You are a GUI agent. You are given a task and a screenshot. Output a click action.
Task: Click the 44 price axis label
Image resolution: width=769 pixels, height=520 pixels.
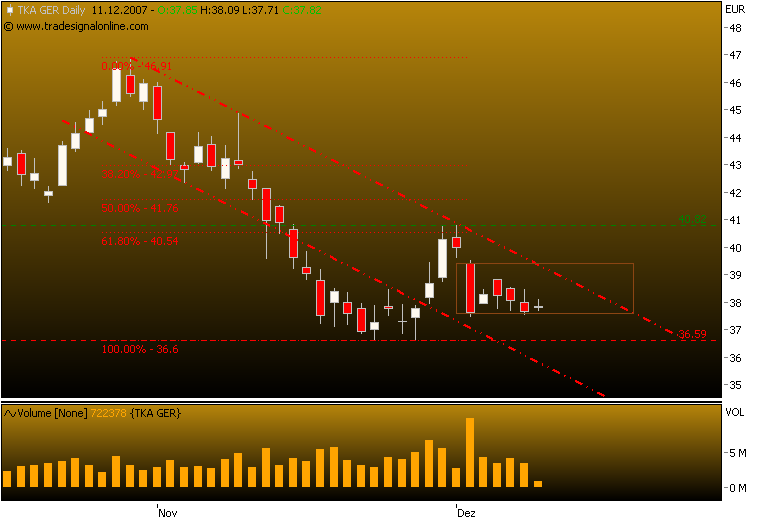click(735, 138)
